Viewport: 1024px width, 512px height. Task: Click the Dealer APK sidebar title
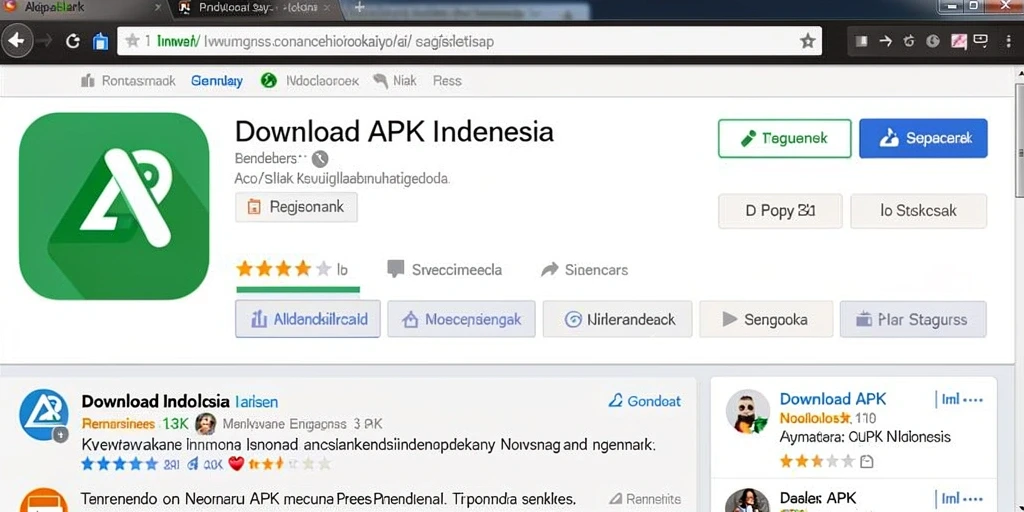point(818,498)
